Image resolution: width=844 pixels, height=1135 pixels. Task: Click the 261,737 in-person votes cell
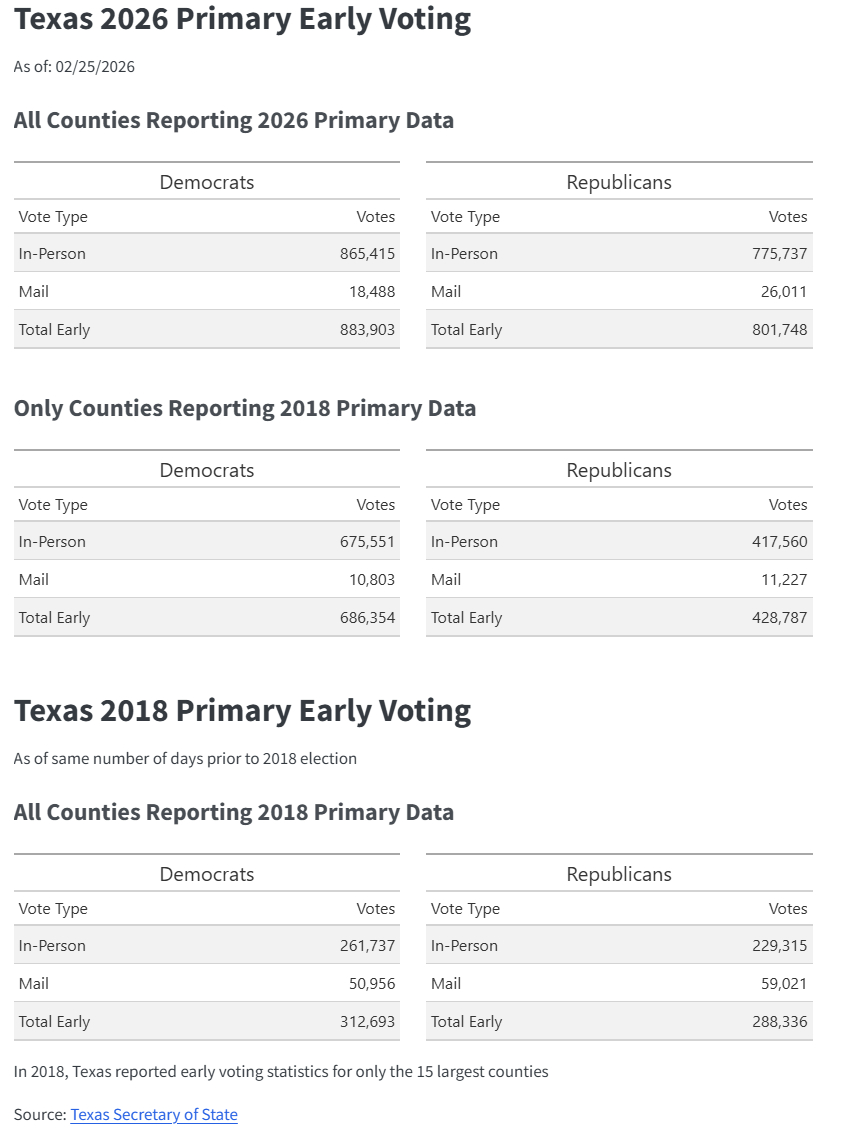point(367,946)
